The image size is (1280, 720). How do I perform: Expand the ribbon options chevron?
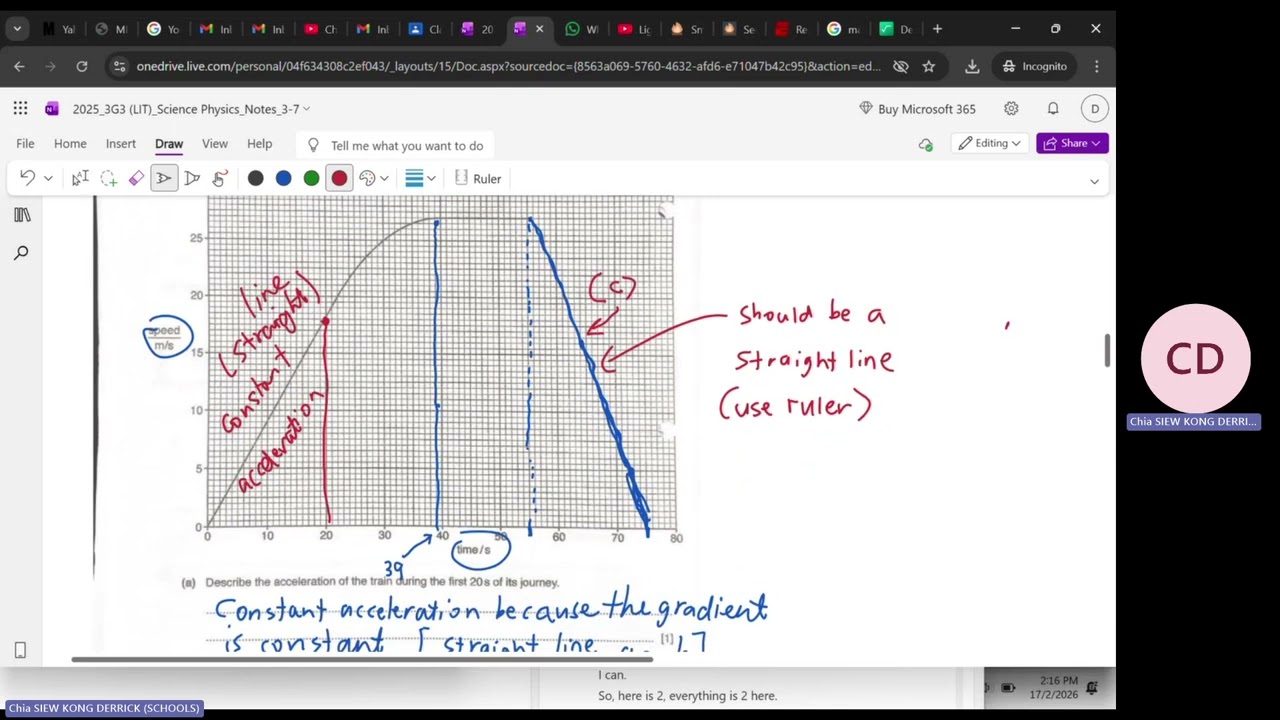pos(1094,181)
